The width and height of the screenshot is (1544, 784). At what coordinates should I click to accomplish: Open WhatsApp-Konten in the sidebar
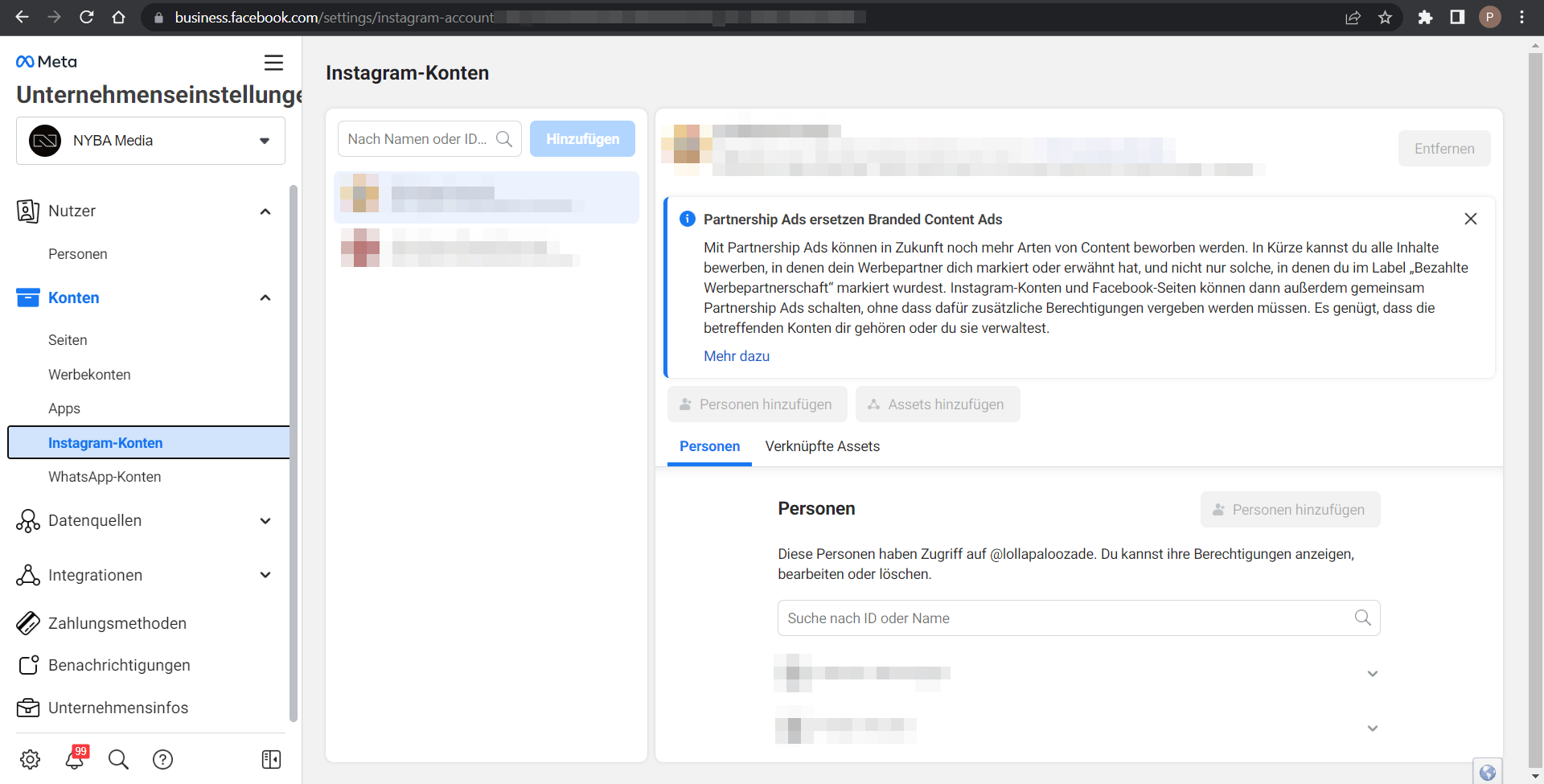tap(105, 477)
